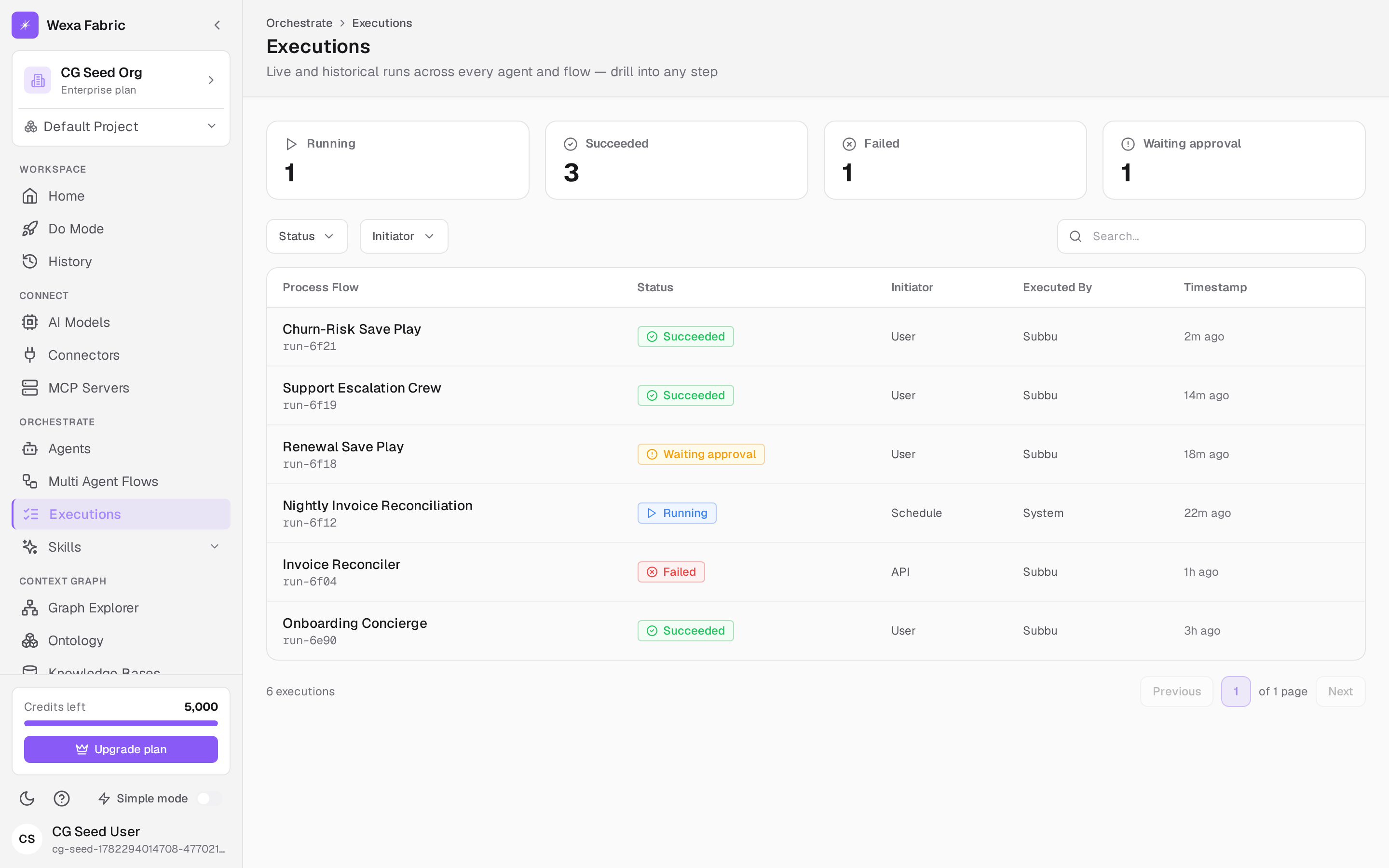Click Waiting approval badge on Renewal Save Play
1389x868 pixels.
[701, 455]
